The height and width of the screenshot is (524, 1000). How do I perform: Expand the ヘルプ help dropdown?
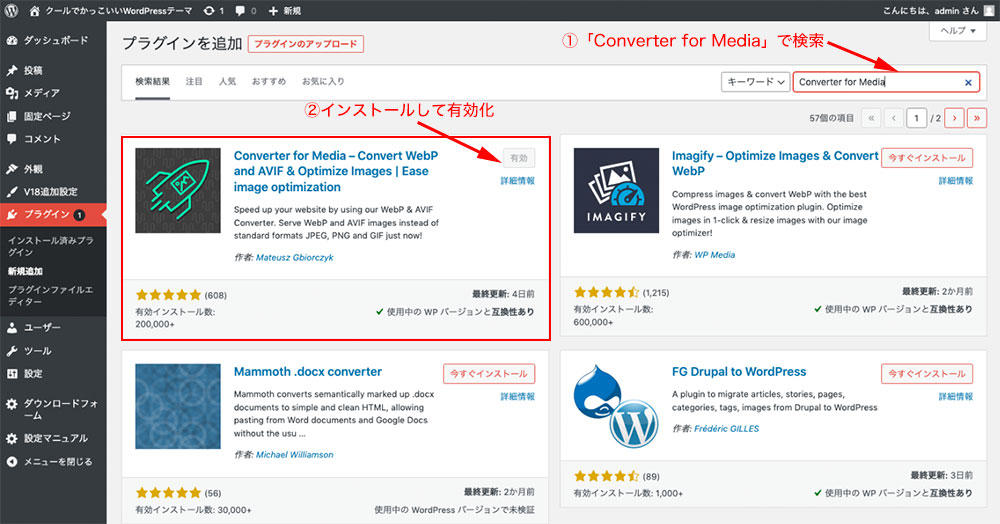click(x=957, y=31)
